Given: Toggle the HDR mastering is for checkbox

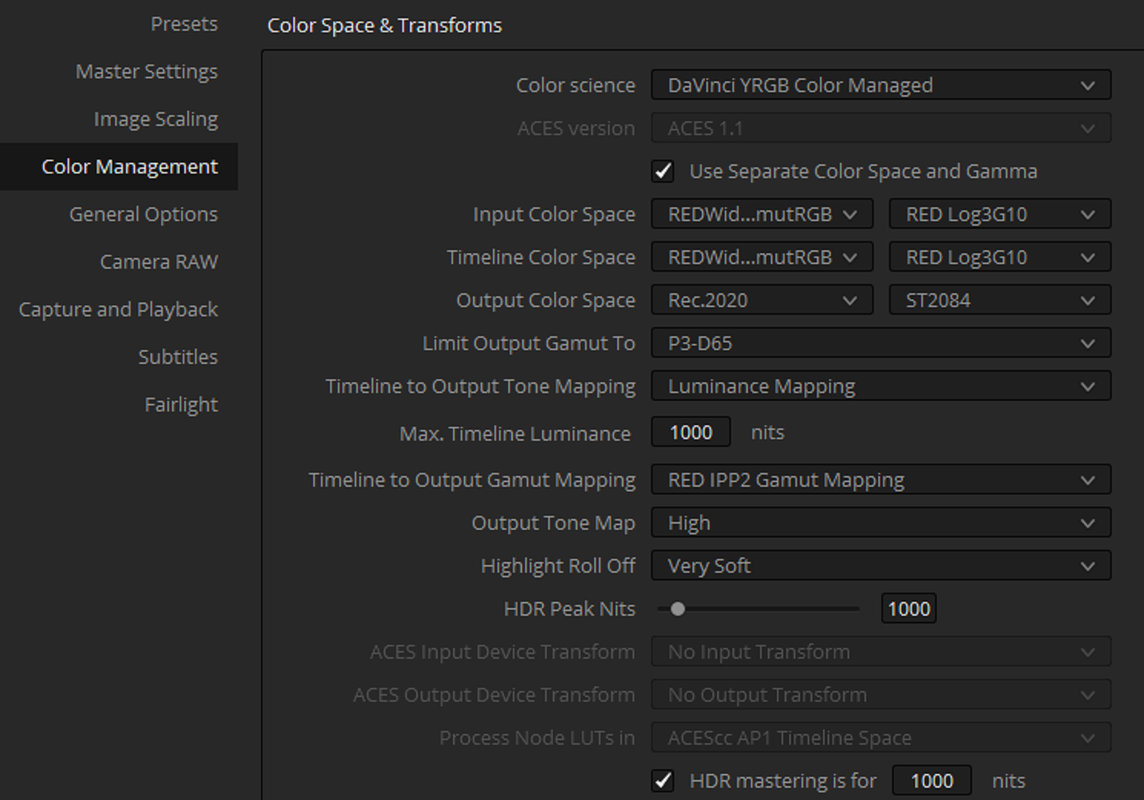Looking at the screenshot, I should [x=663, y=781].
